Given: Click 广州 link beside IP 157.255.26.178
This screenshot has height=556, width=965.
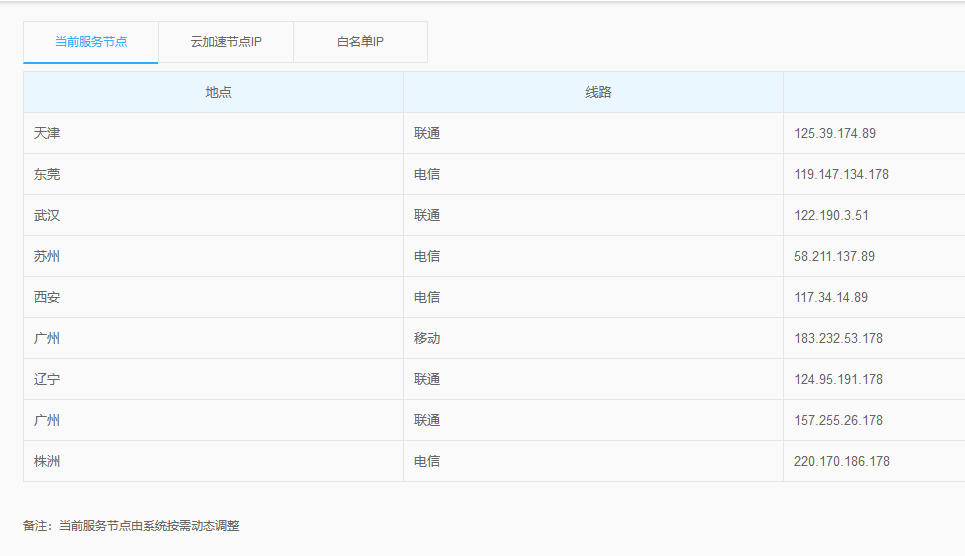Looking at the screenshot, I should click(47, 420).
